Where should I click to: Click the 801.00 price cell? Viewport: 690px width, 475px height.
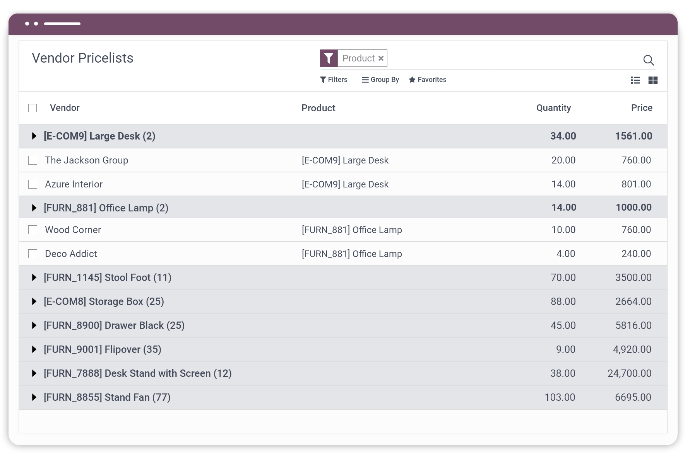click(x=636, y=184)
